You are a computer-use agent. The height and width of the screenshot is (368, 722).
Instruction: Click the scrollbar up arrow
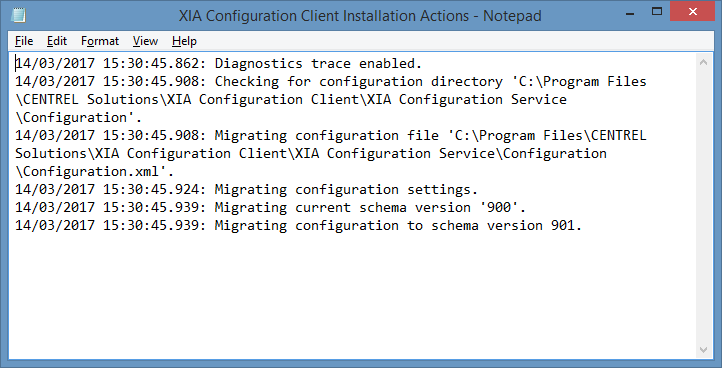click(x=703, y=62)
